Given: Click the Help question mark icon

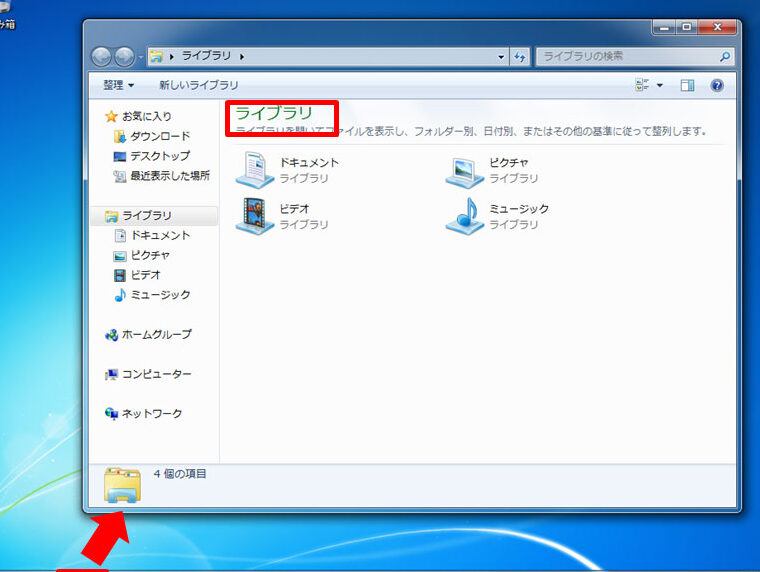Looking at the screenshot, I should (717, 86).
